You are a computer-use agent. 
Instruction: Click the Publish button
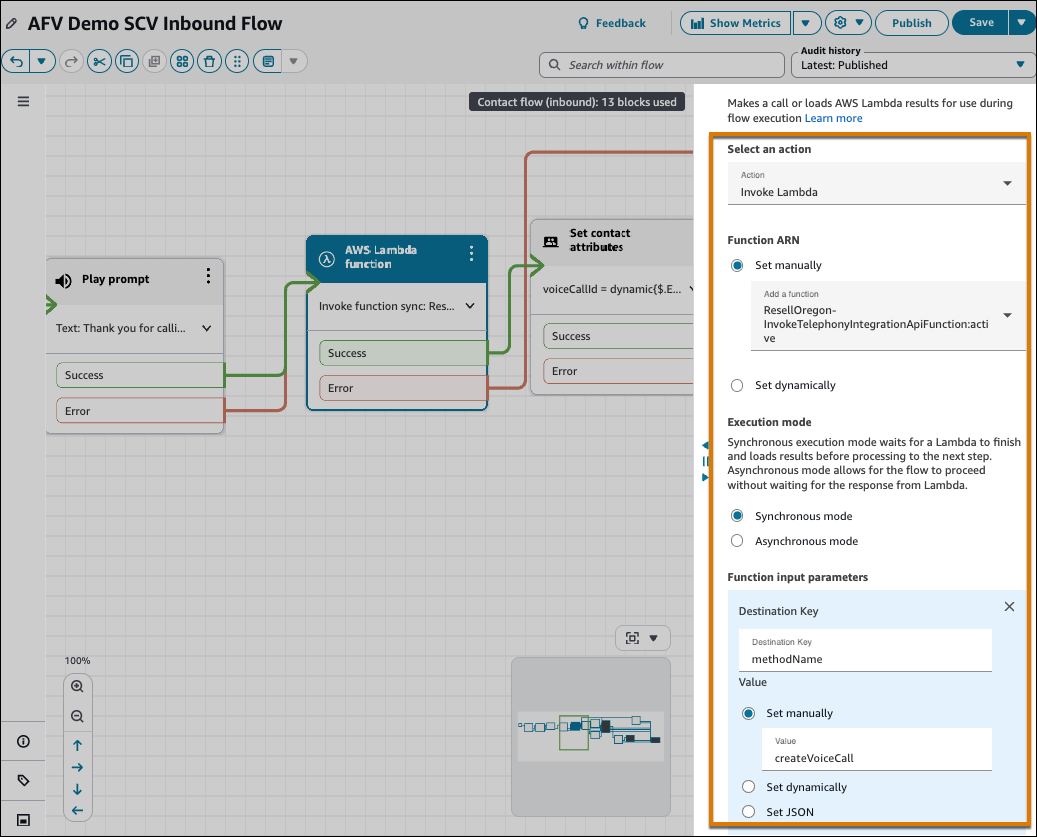pos(911,23)
